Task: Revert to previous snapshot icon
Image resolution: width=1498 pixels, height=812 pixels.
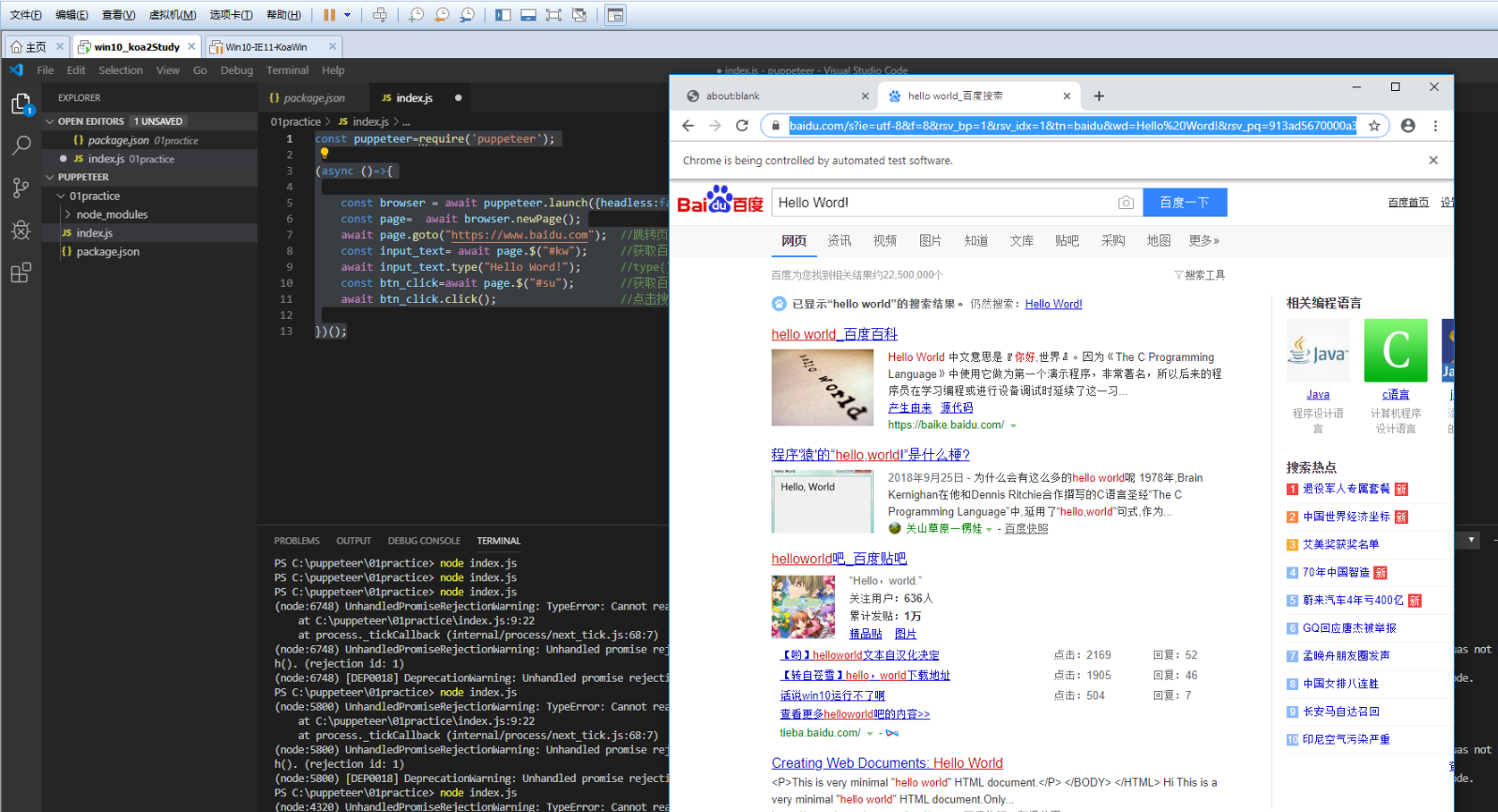Action: point(442,15)
